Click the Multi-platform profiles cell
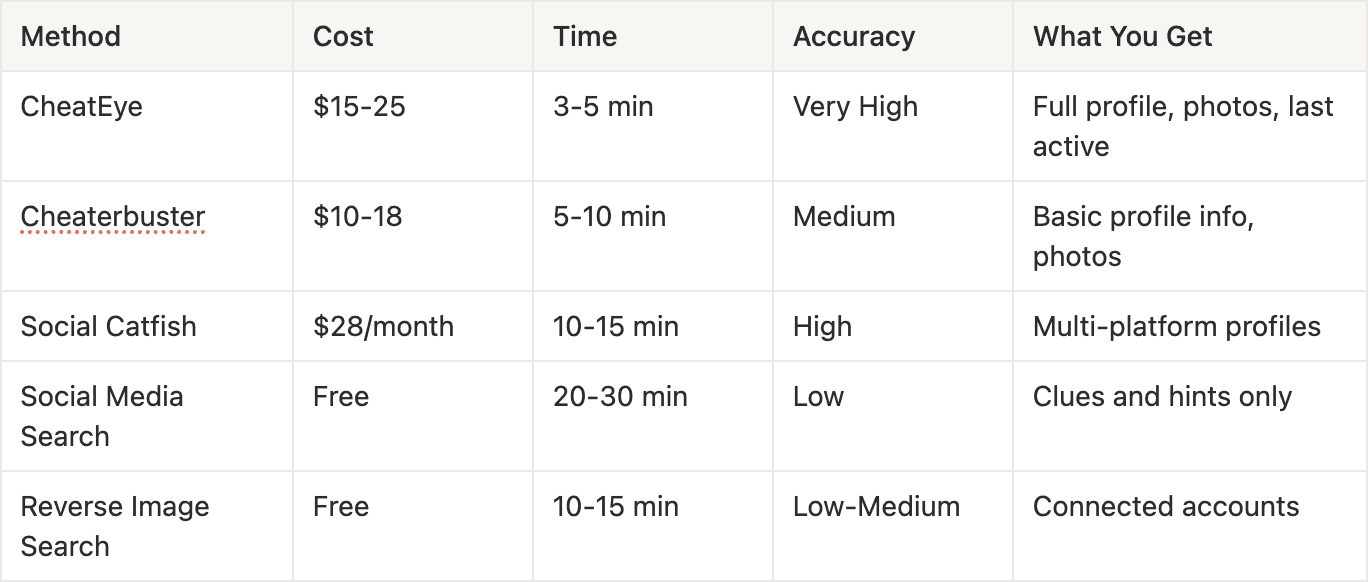This screenshot has height=582, width=1368. [x=1176, y=327]
